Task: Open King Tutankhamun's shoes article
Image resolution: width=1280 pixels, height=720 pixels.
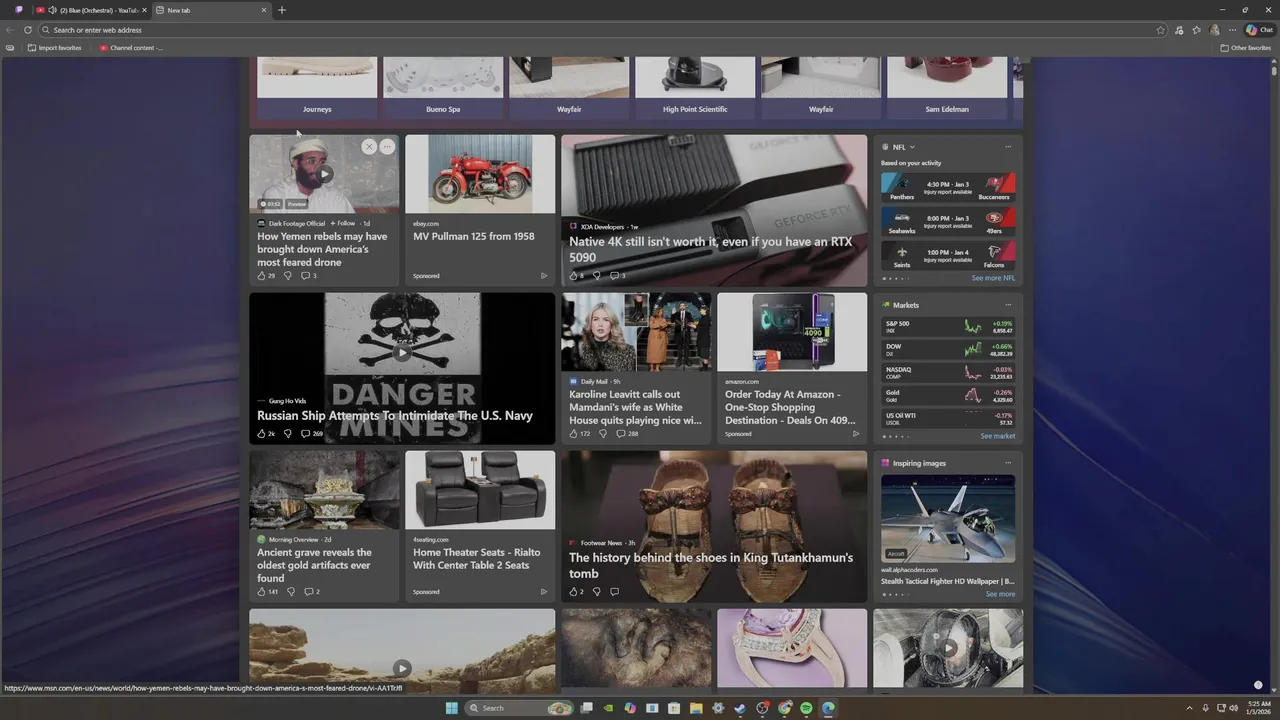Action: (x=711, y=565)
